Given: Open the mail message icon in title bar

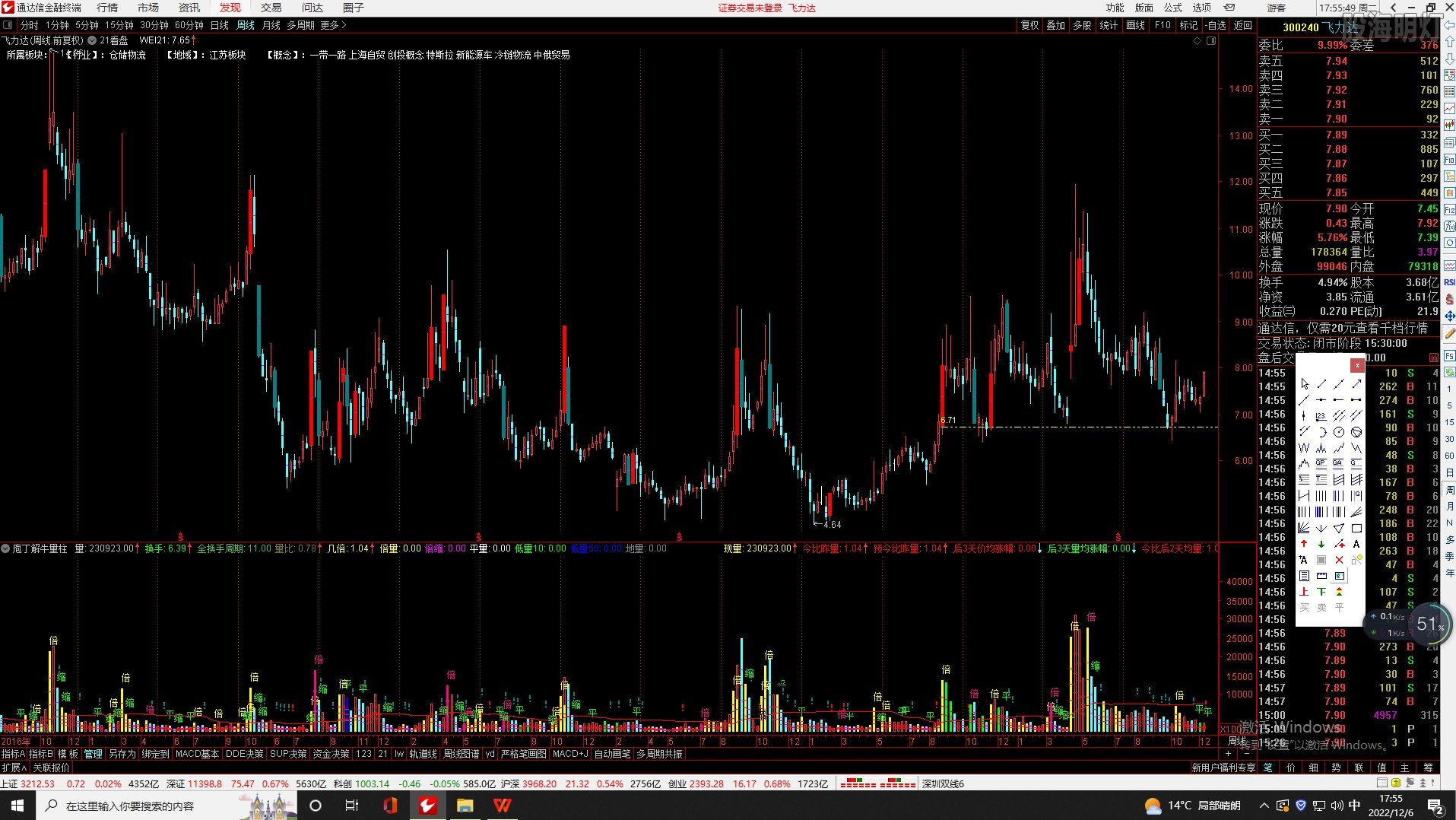Looking at the screenshot, I should (x=1229, y=8).
